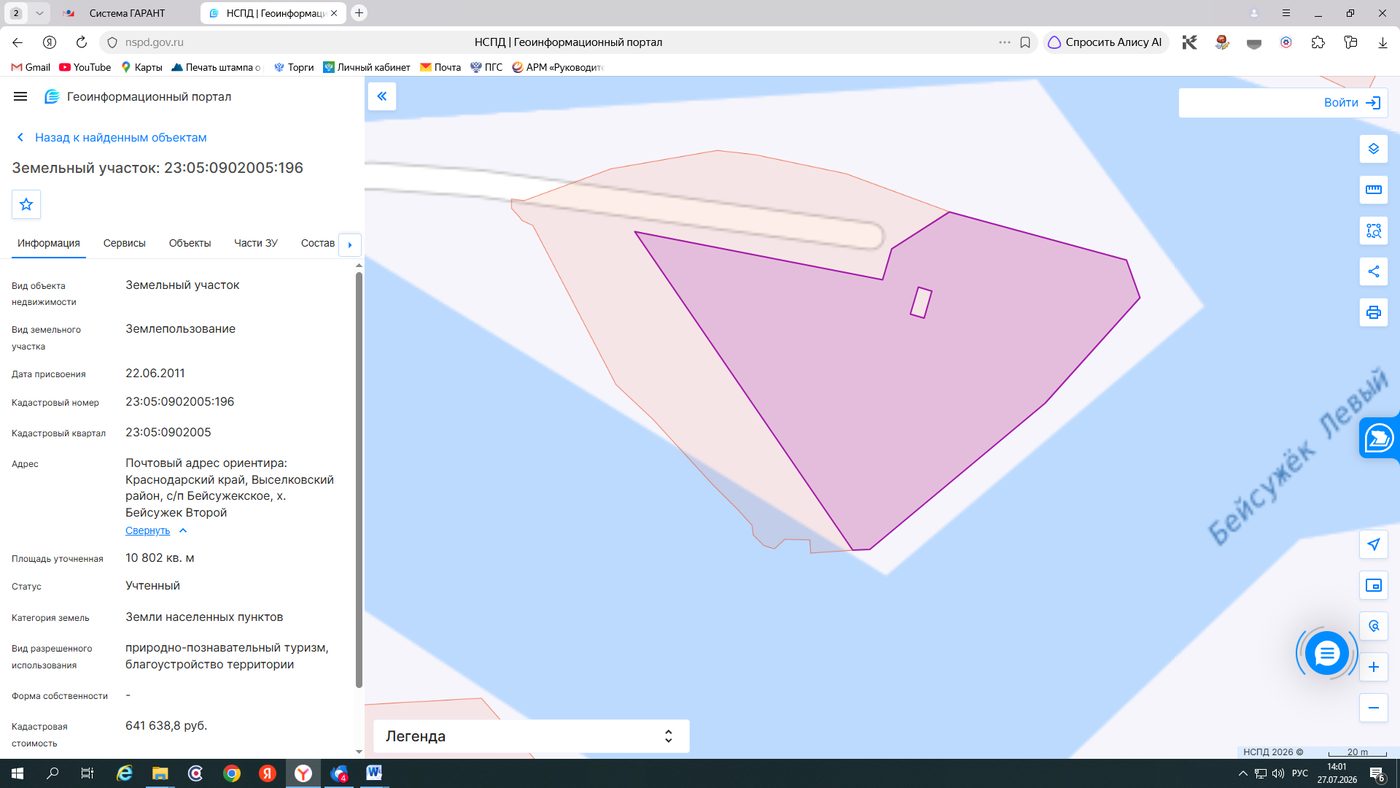Open the Торги bookmark

point(293,67)
